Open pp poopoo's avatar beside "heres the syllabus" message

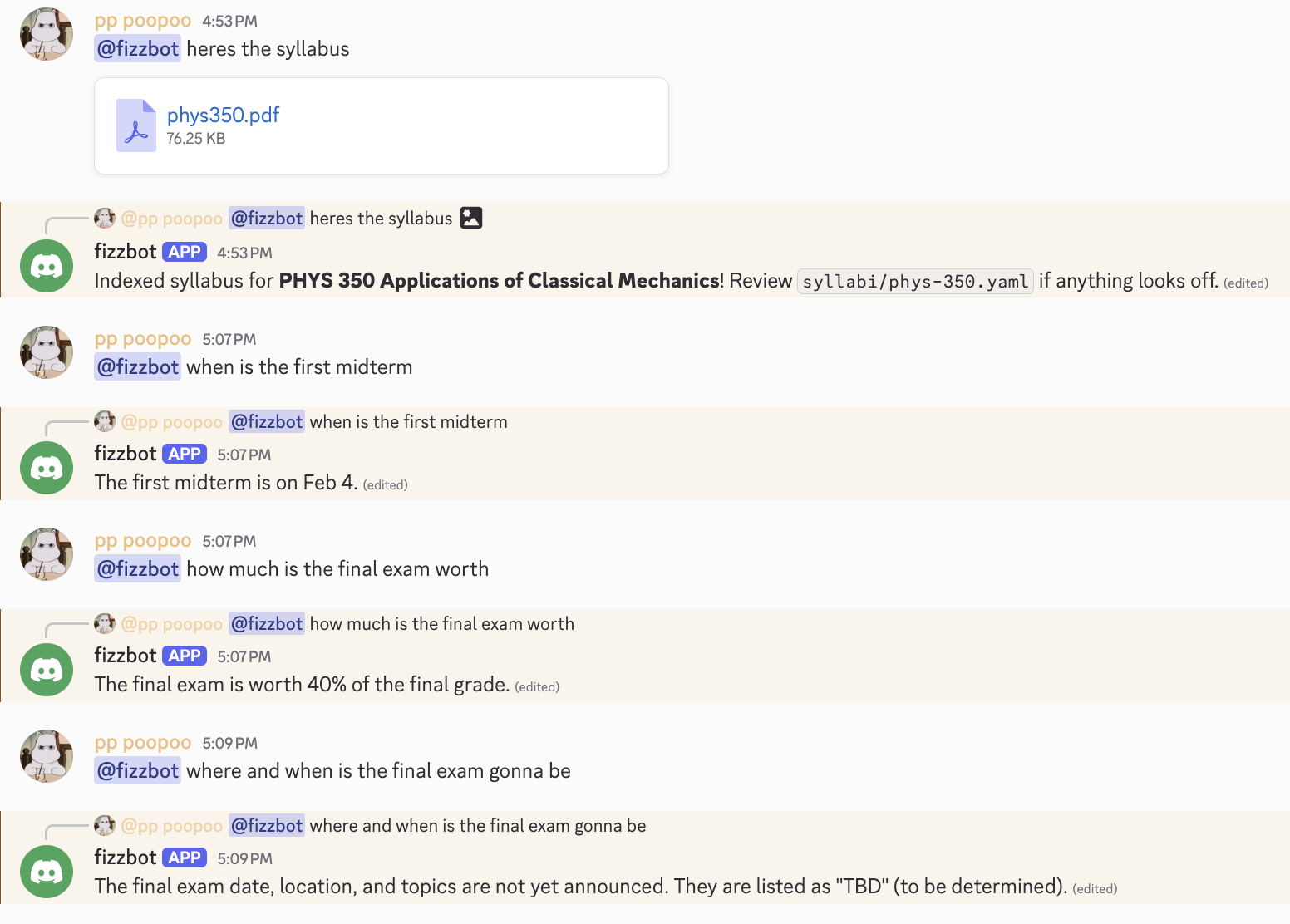[47, 35]
